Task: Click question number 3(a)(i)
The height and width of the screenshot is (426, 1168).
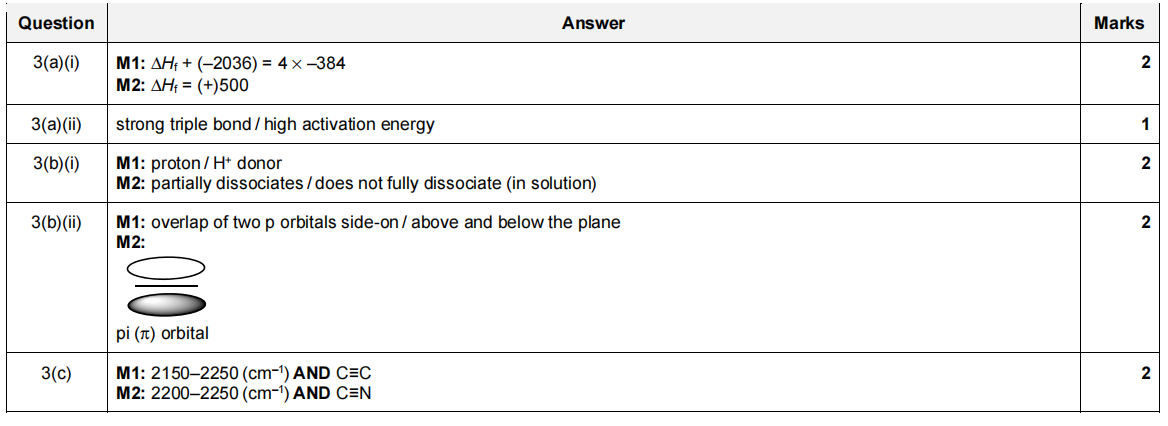Action: coord(56,63)
